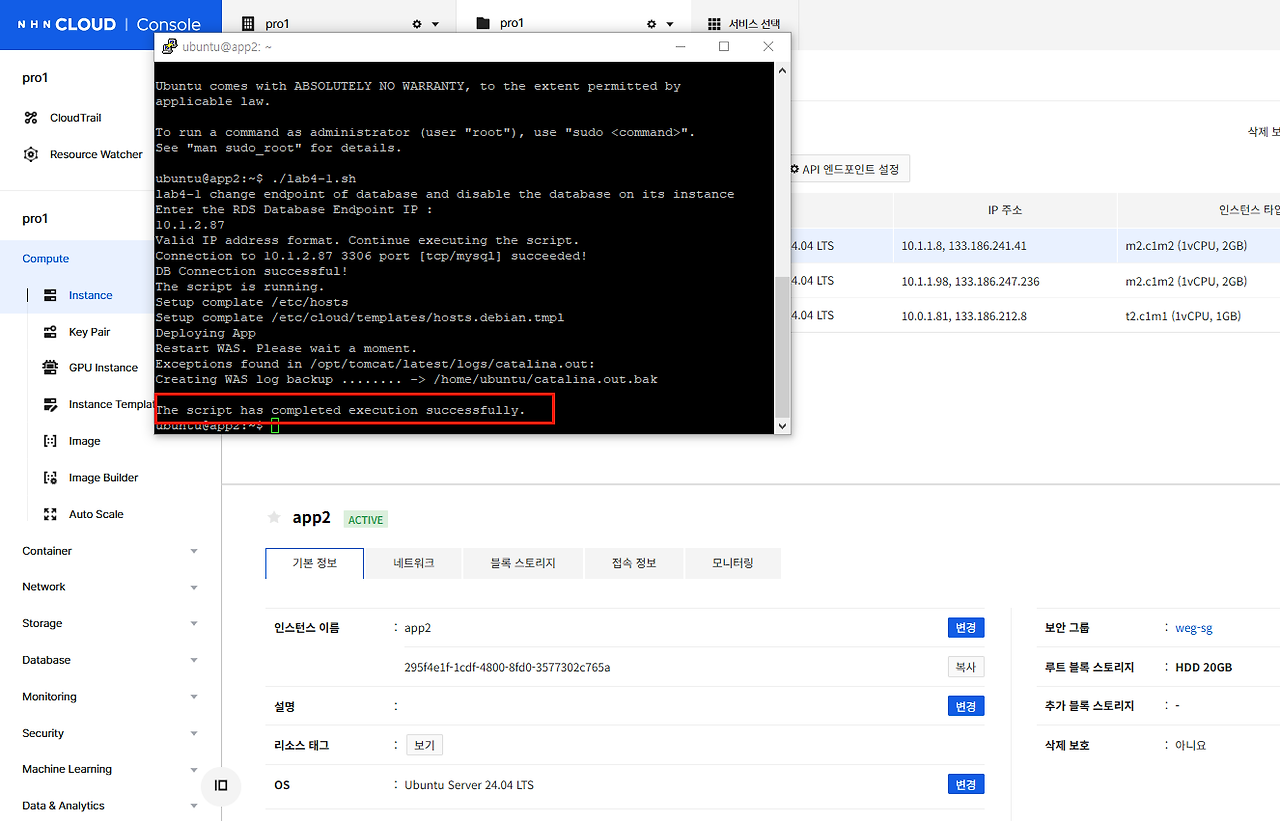1280x821 pixels.
Task: Expand the Database section
Action: (x=110, y=660)
